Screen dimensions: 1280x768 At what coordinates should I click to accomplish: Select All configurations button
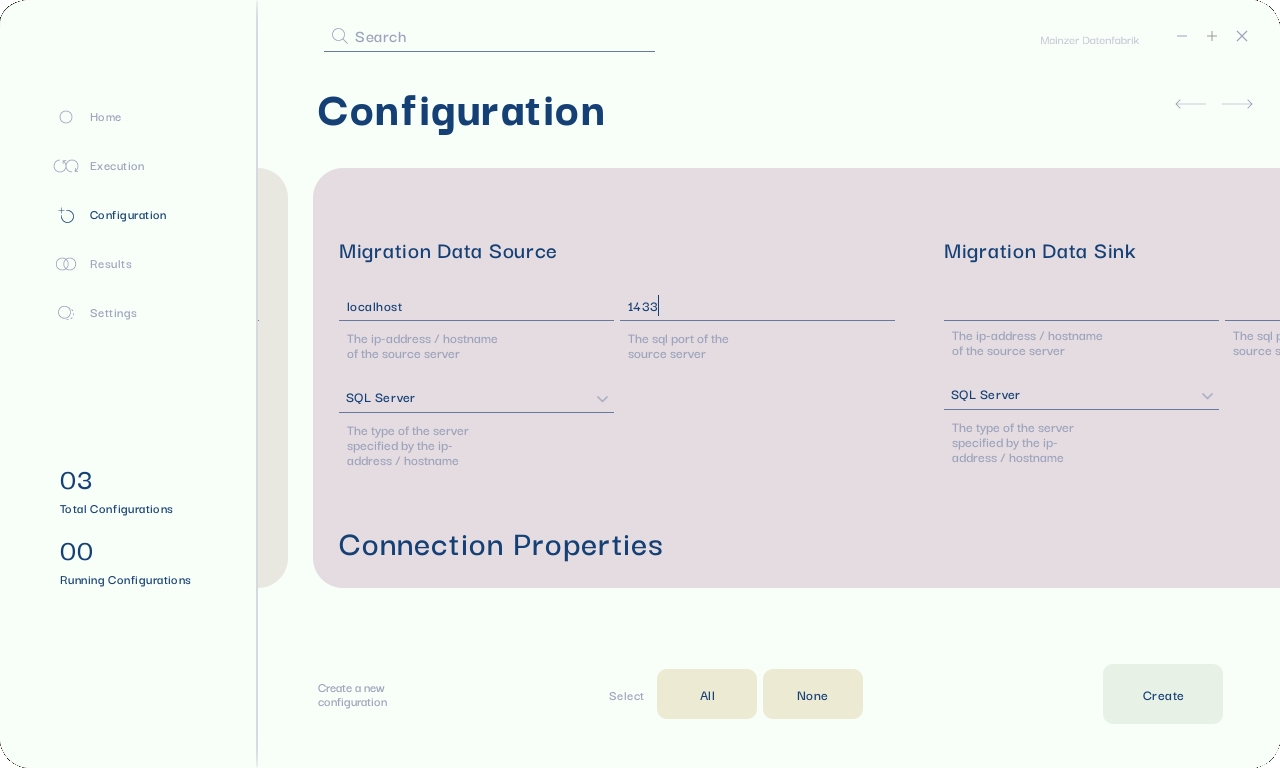coord(707,694)
